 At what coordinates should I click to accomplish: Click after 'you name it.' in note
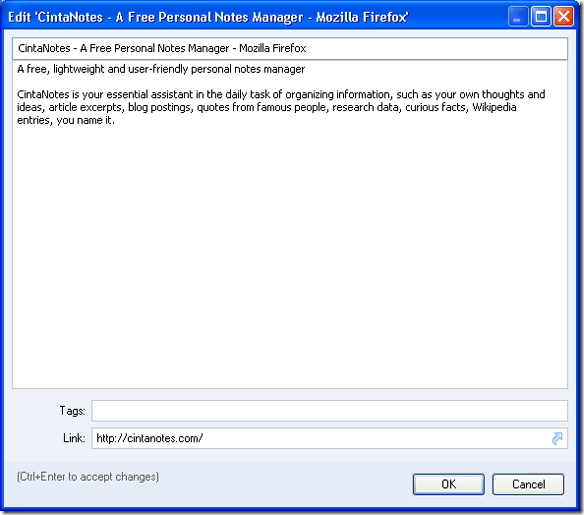tap(116, 120)
